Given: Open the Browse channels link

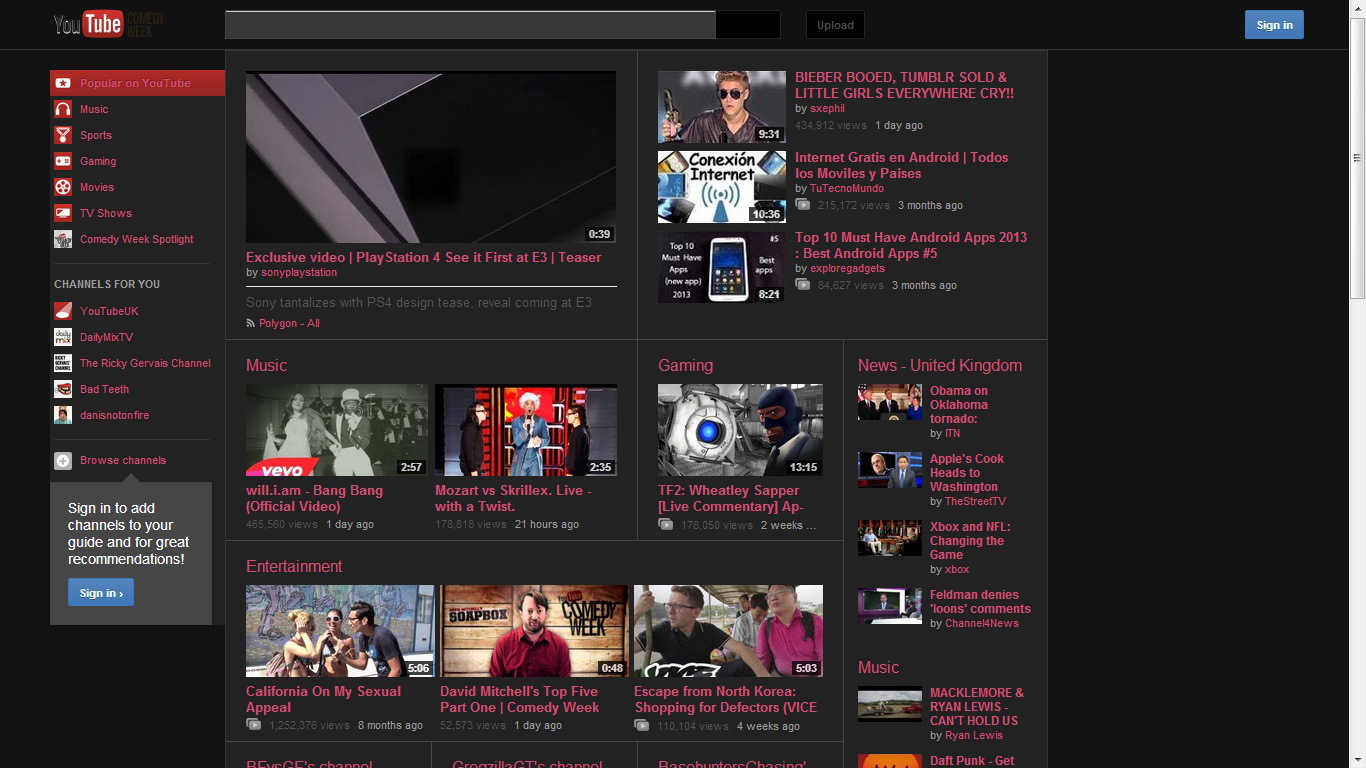Looking at the screenshot, I should point(123,460).
